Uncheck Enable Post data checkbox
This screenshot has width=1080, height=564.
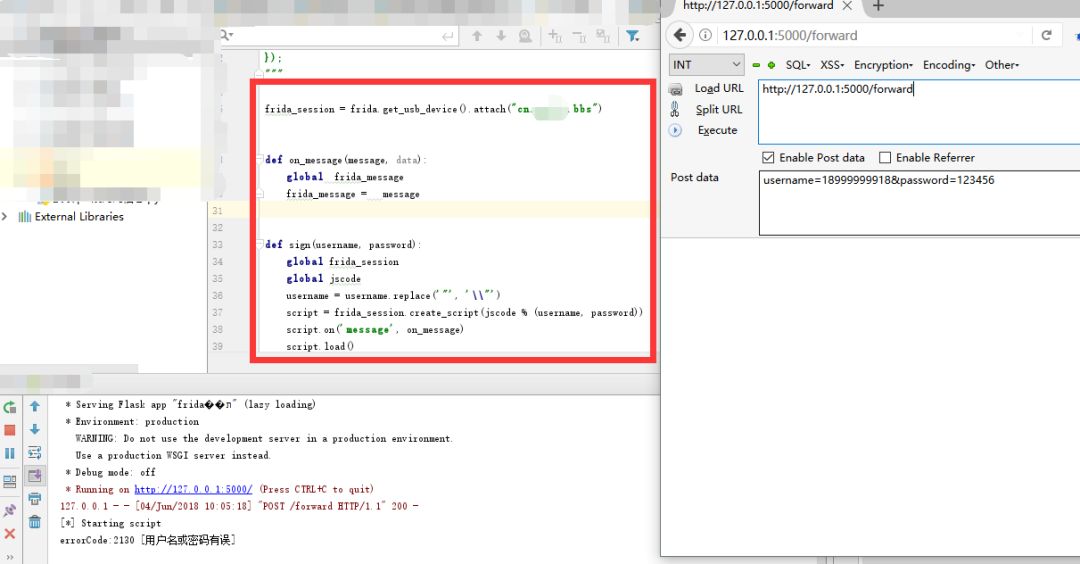coord(768,158)
